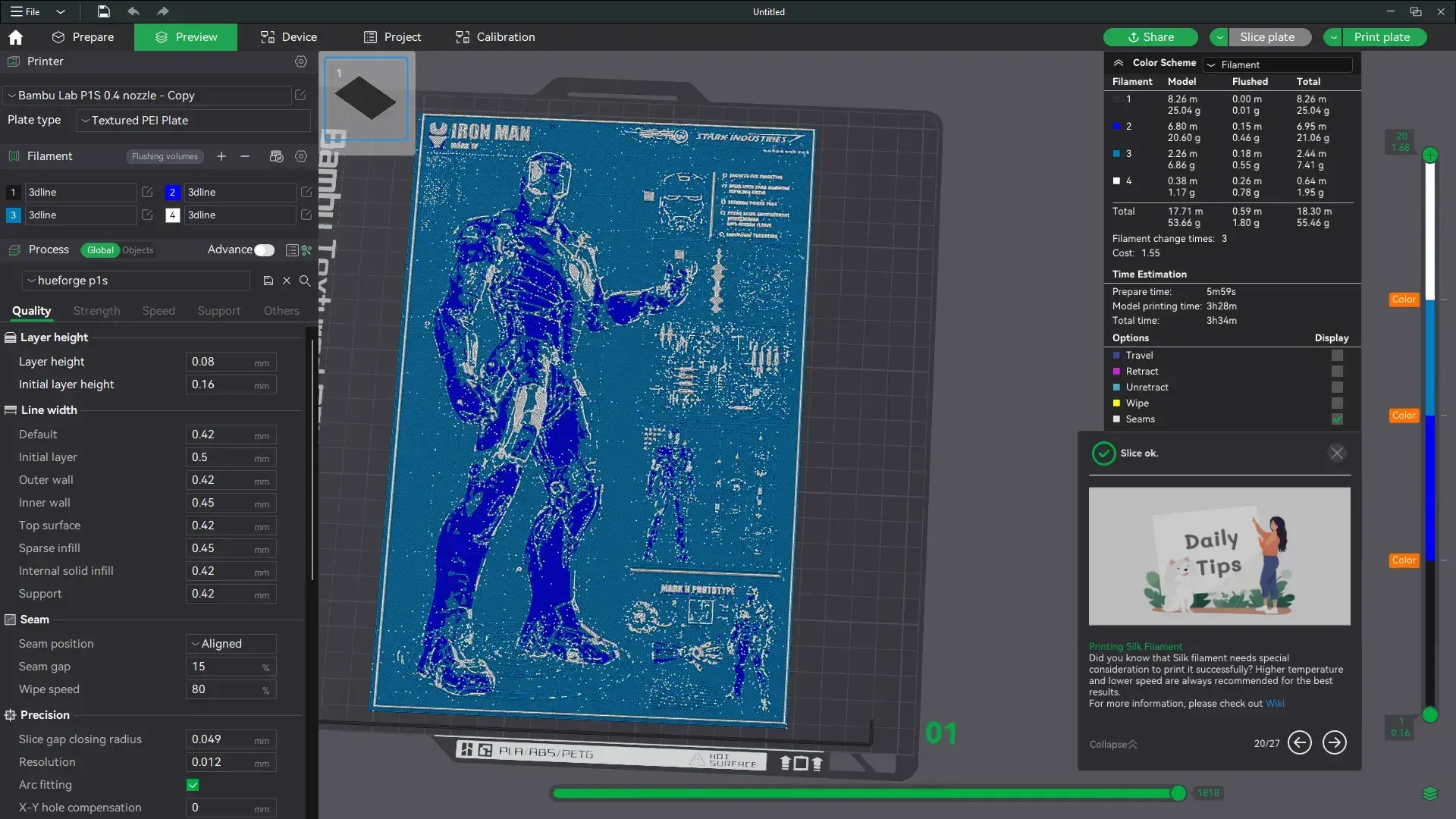
Task: Sync filaments from AMS icon
Action: 276,156
